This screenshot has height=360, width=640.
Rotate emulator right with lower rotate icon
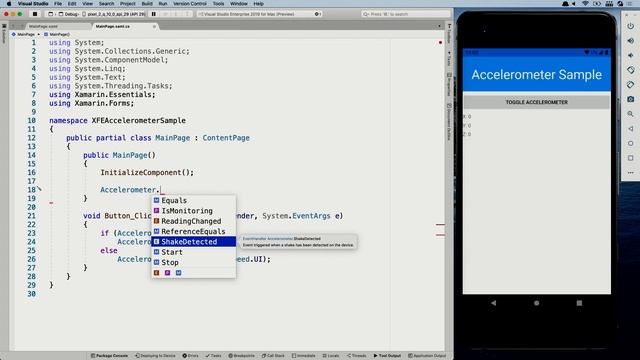pos(631,85)
